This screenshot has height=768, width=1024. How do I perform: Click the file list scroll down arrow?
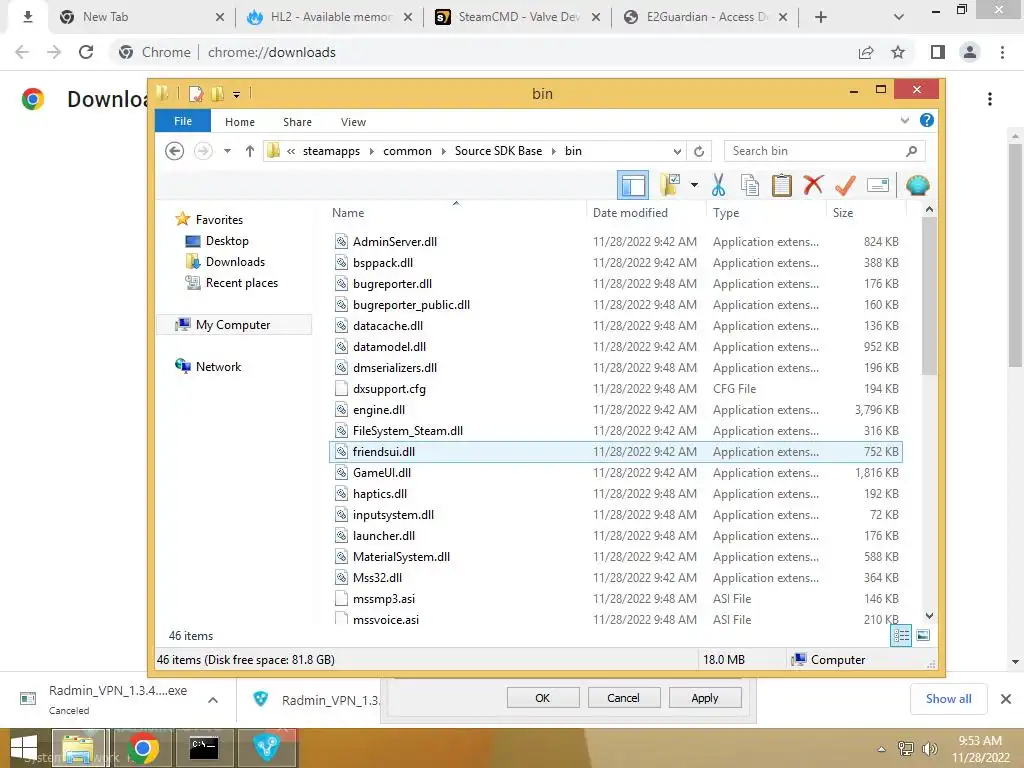coord(929,616)
